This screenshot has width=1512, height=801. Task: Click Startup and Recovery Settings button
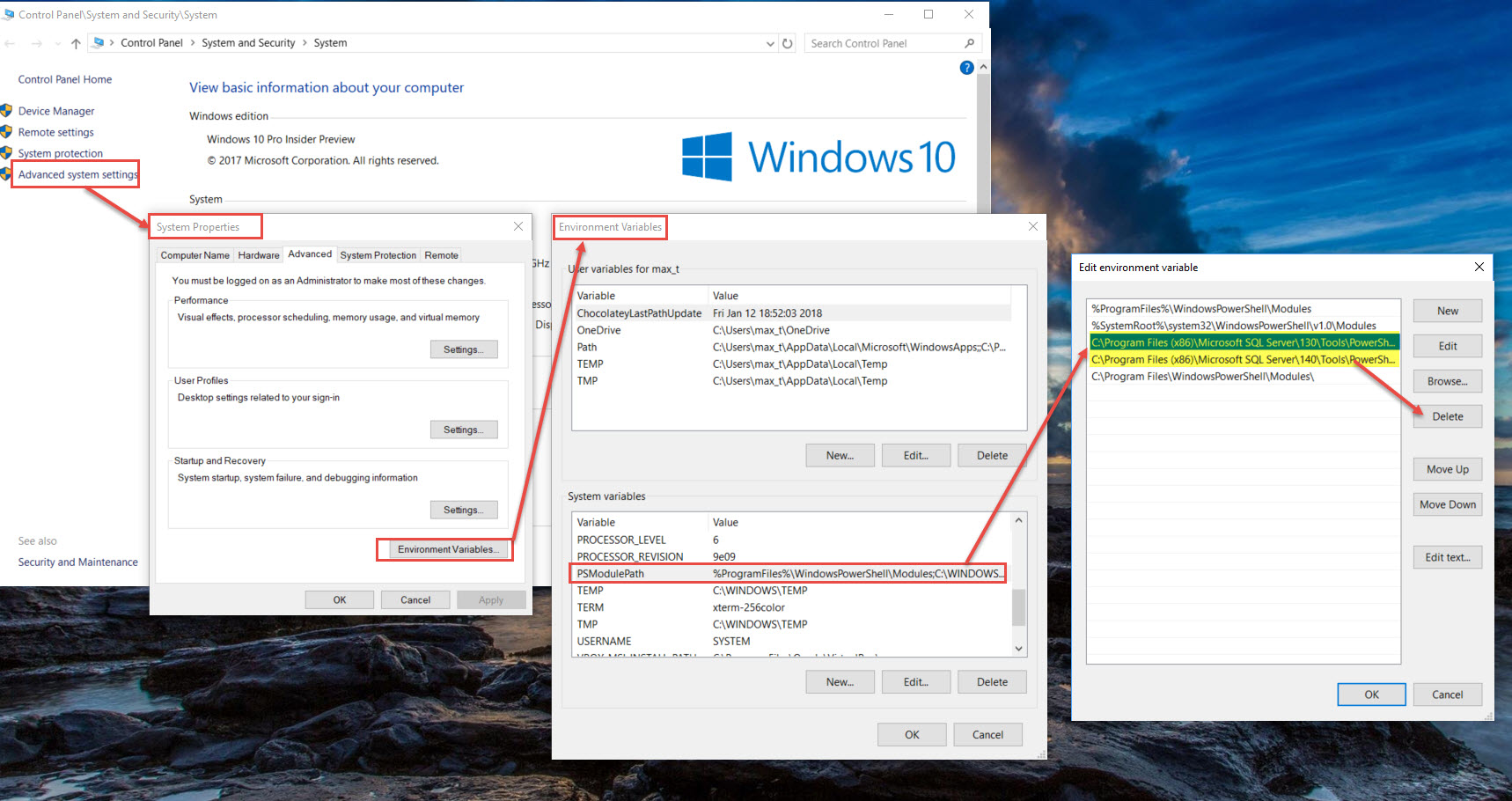[464, 510]
